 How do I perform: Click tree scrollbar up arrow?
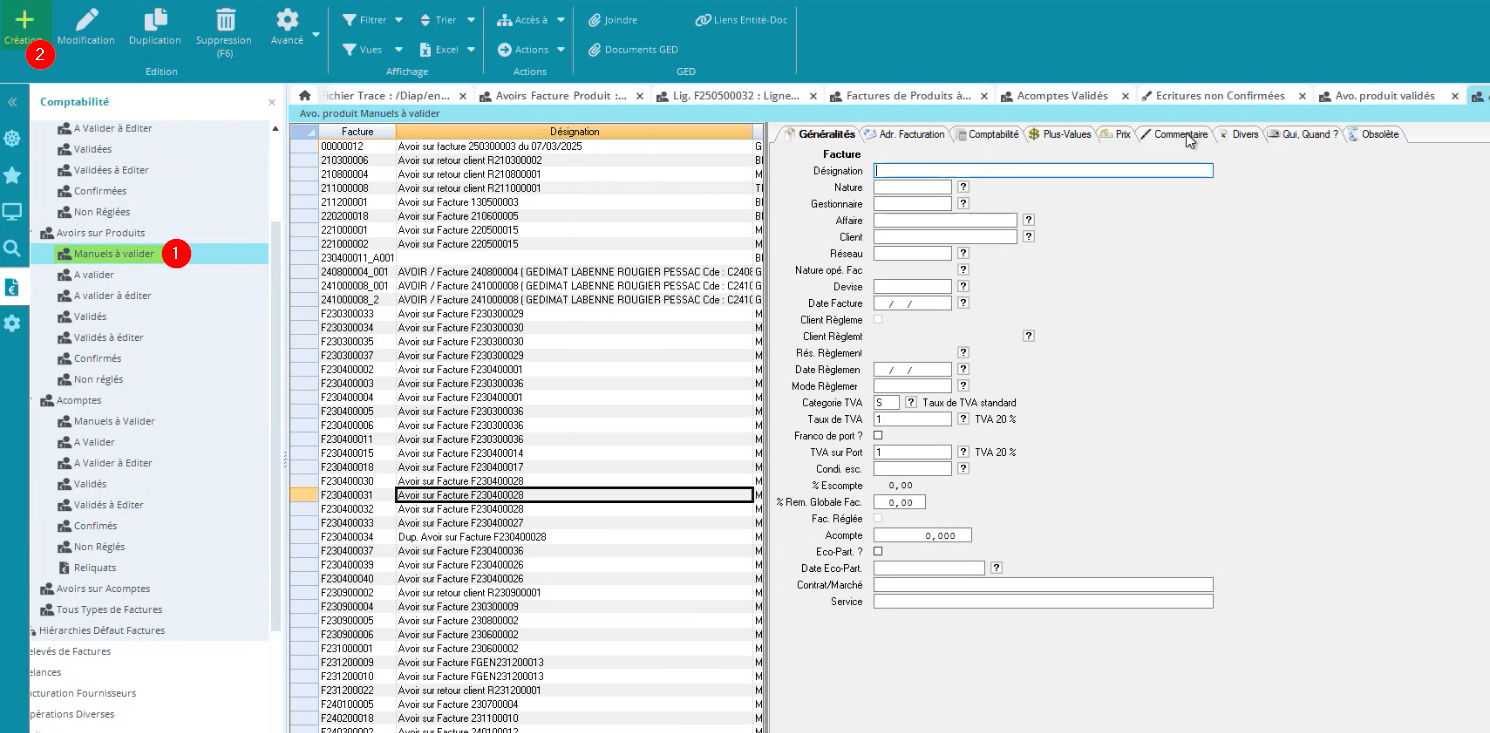point(276,129)
